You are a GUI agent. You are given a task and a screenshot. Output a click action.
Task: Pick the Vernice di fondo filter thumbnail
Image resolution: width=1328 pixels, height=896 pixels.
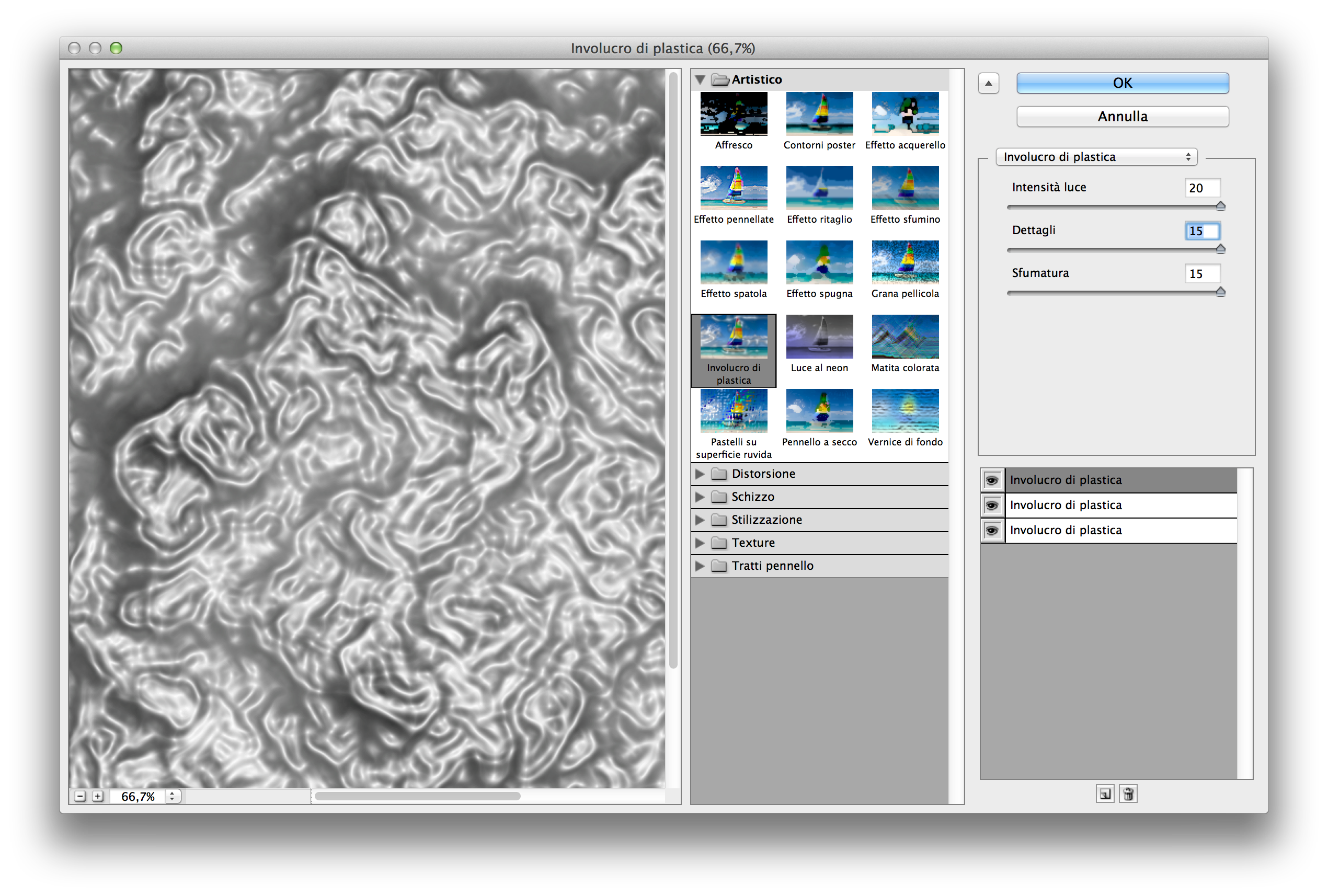(905, 411)
